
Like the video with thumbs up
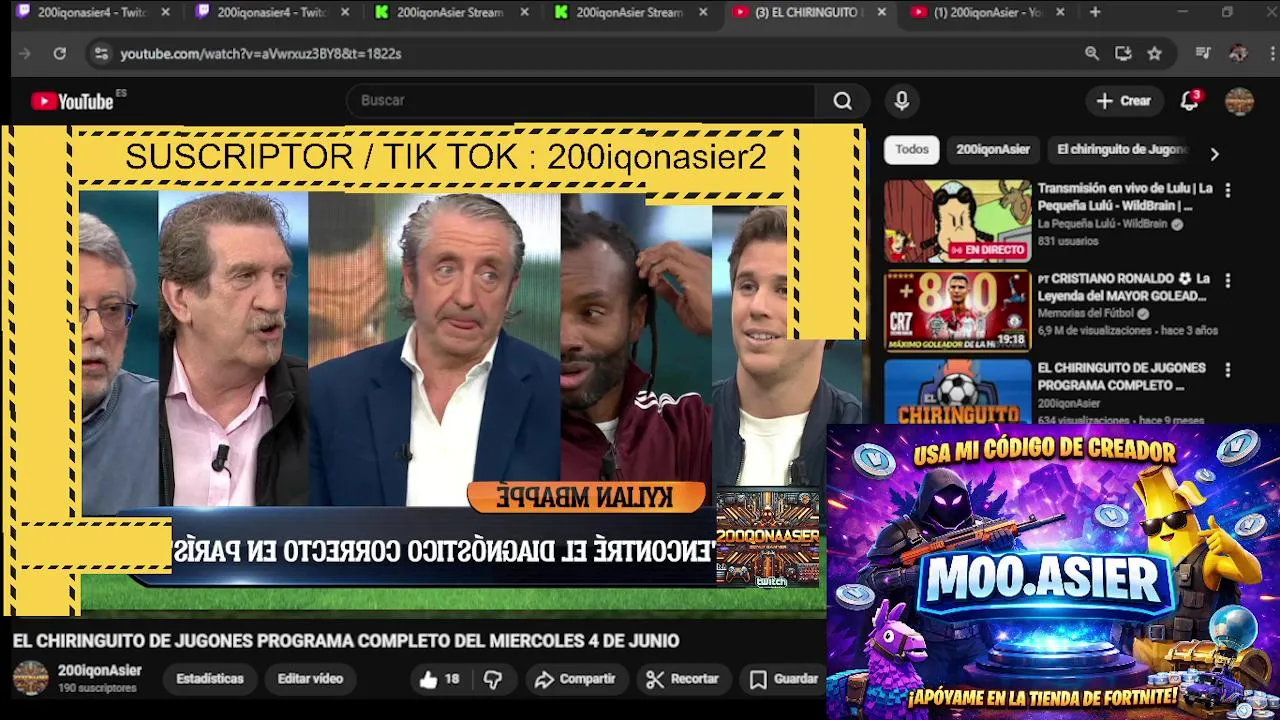pos(439,679)
